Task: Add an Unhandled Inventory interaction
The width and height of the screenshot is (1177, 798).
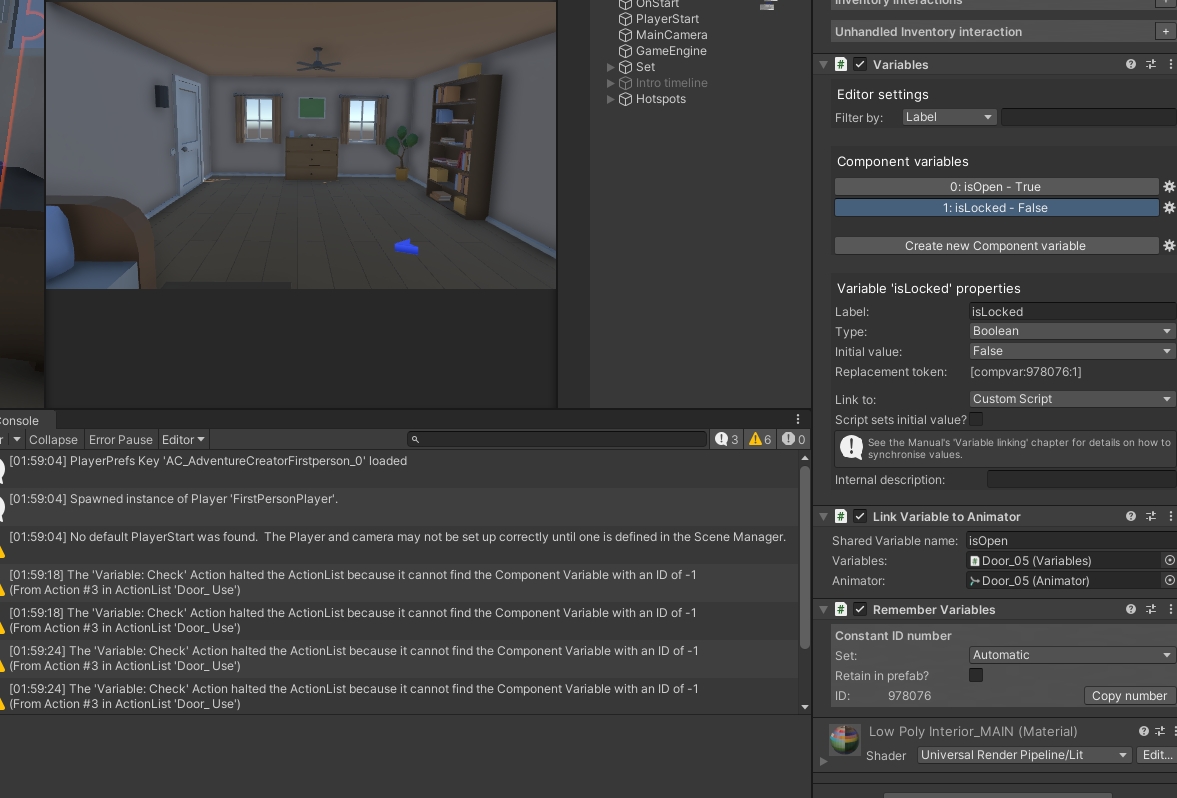Action: coord(1165,32)
